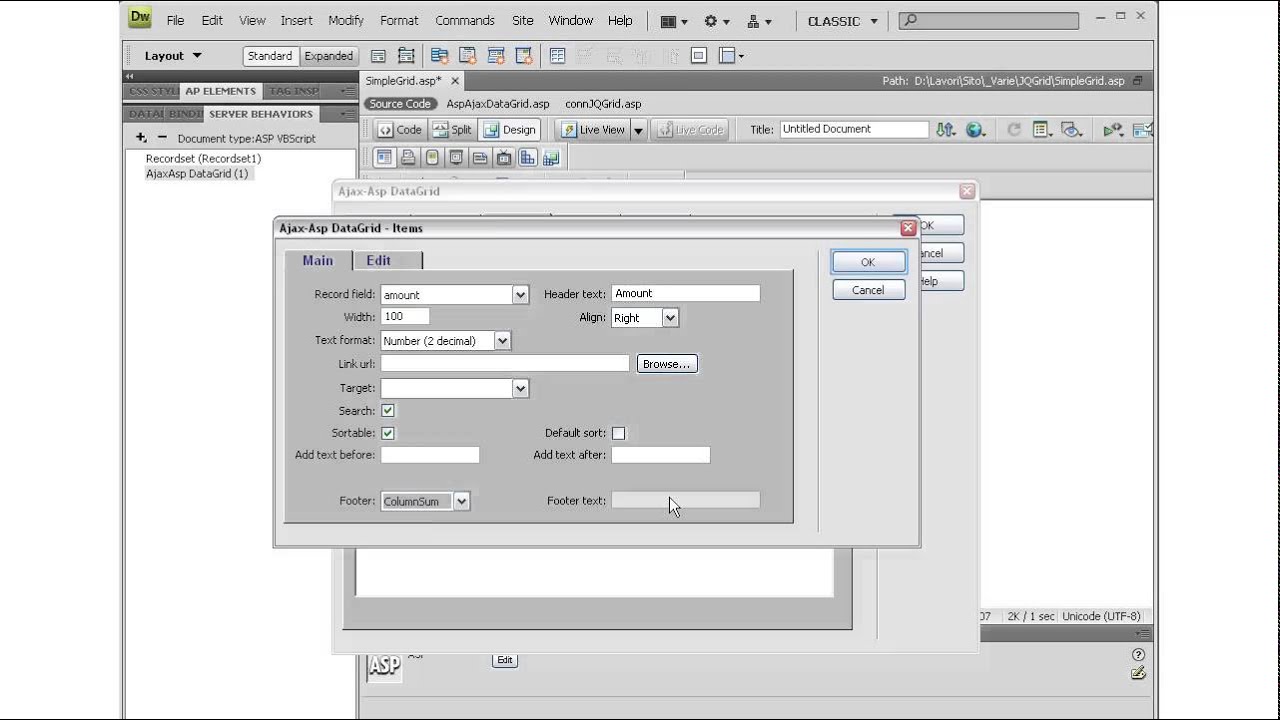Click the Frames icon in Layout toolbar
The height and width of the screenshot is (720, 1280).
(731, 56)
